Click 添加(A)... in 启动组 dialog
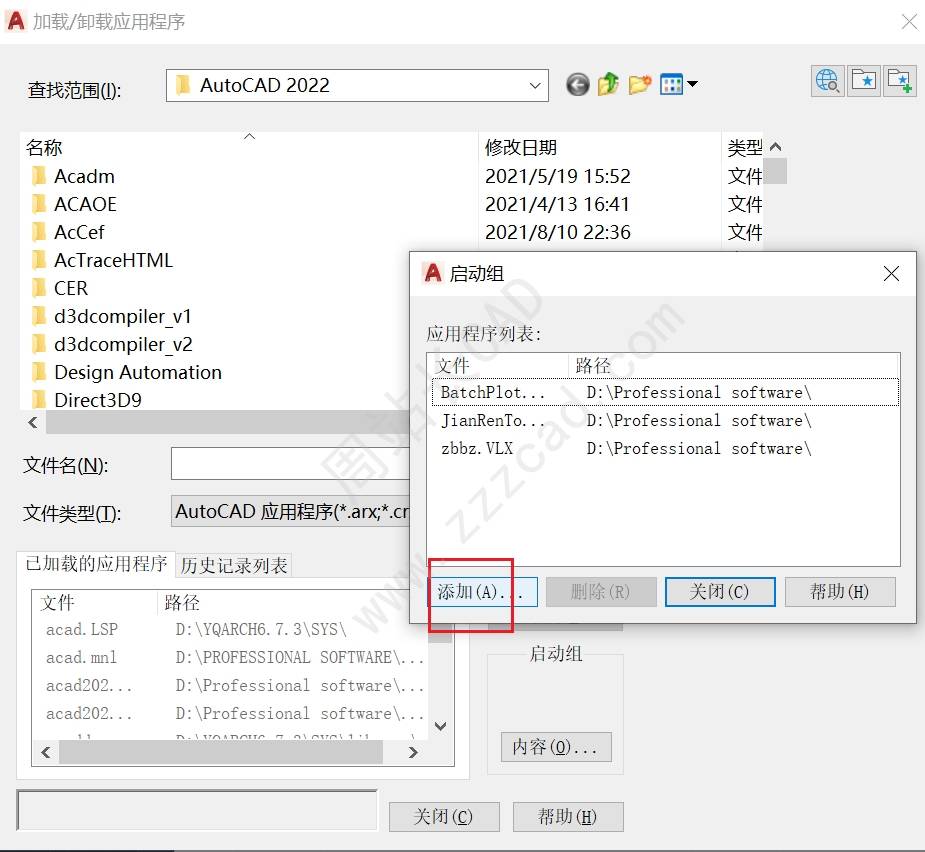 coord(483,592)
